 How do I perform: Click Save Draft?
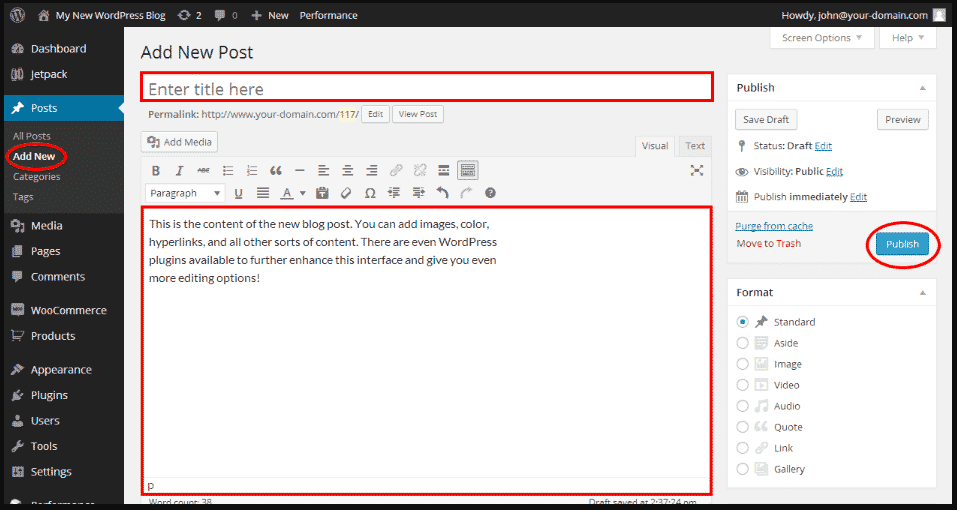(766, 120)
